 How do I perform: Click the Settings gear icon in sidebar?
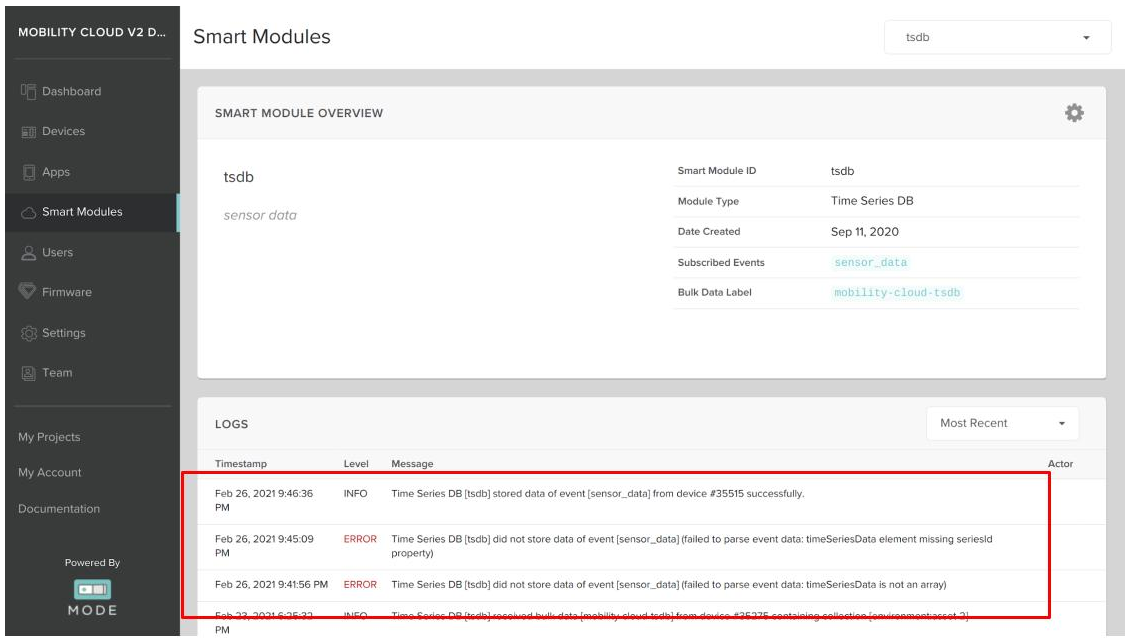pyautogui.click(x=28, y=334)
